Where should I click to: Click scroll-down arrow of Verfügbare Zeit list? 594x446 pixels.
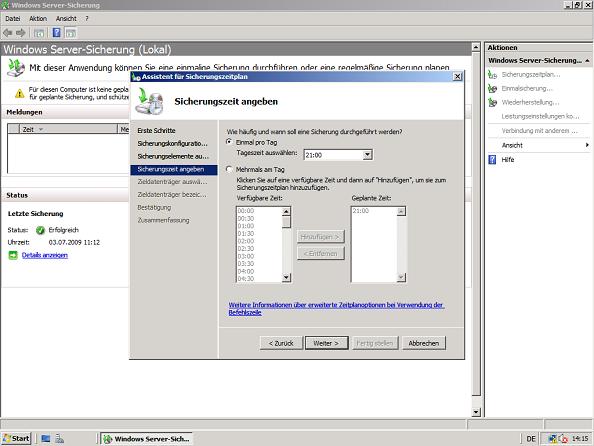[x=286, y=278]
